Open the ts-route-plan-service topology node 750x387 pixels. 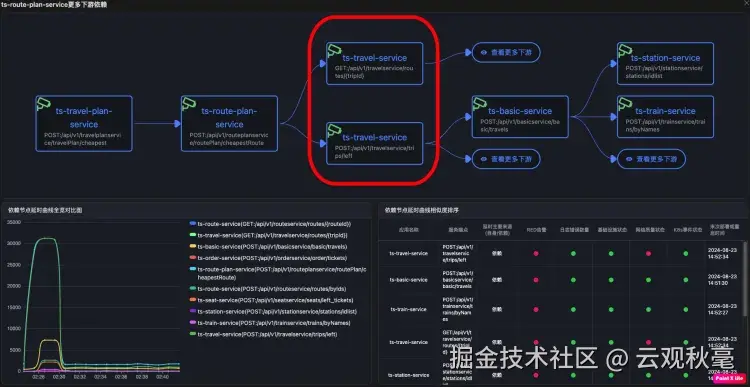click(x=229, y=123)
